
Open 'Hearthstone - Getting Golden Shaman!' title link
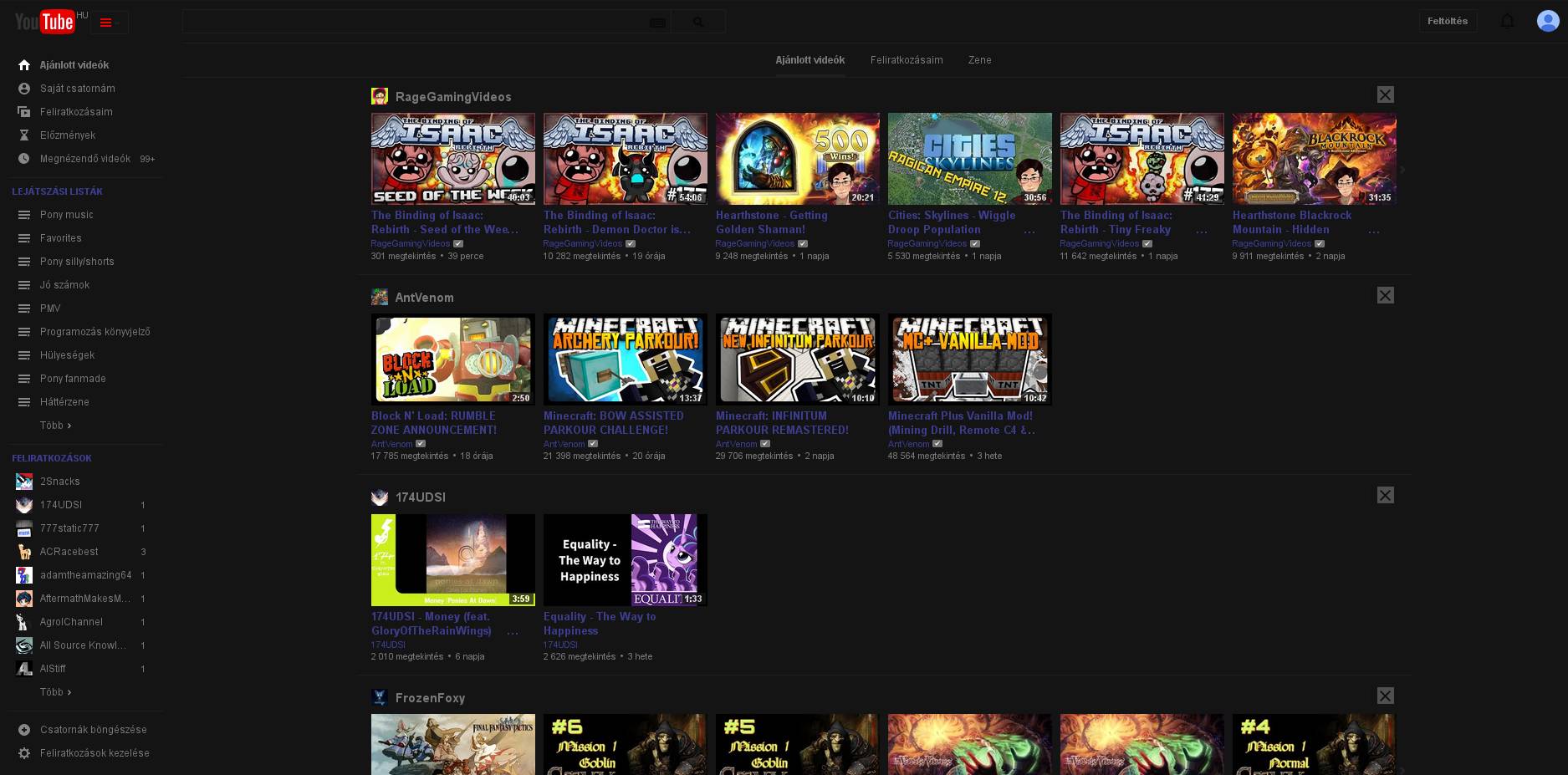(772, 222)
